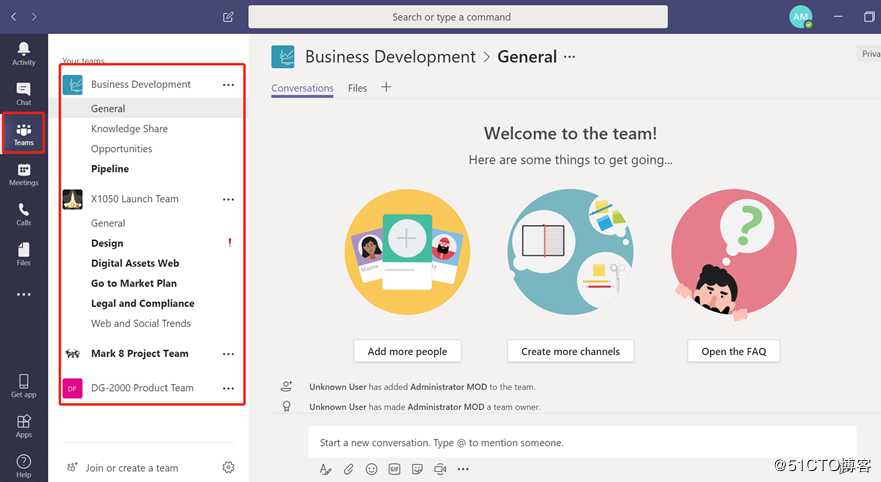
Task: Click Open the FAQ button
Action: pyautogui.click(x=734, y=351)
